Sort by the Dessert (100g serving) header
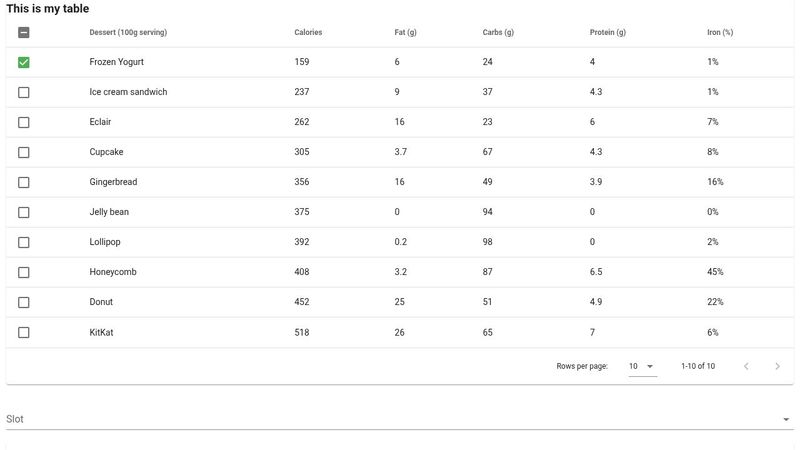Screen dimensions: 800x450 click(x=128, y=32)
